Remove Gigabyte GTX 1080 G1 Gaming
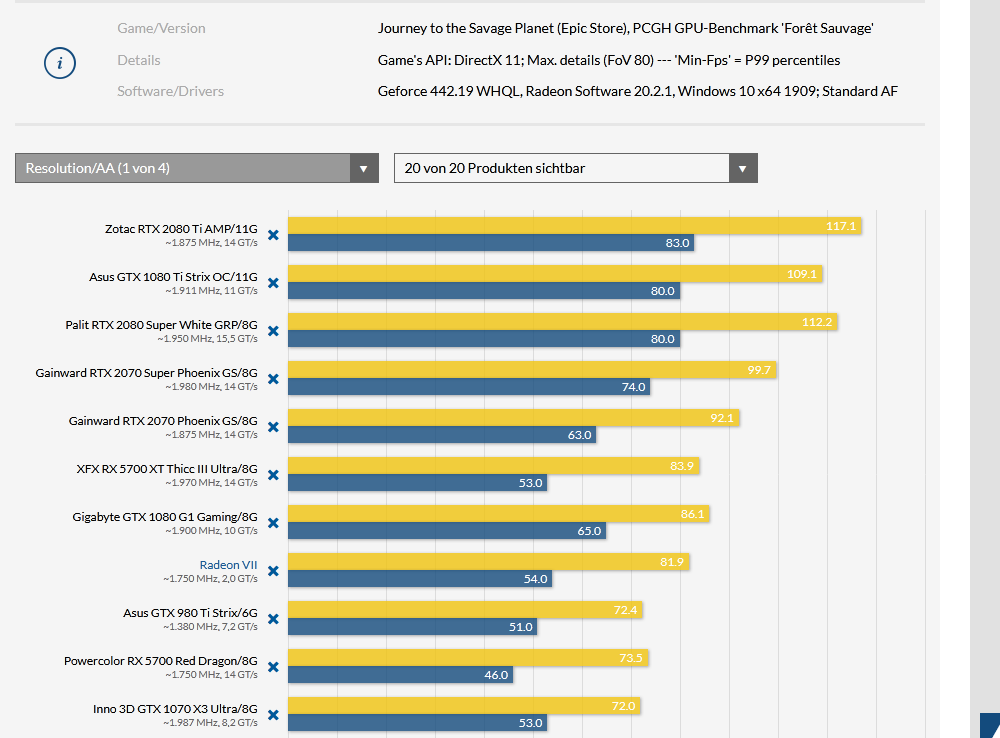Image resolution: width=1000 pixels, height=738 pixels. [x=273, y=522]
